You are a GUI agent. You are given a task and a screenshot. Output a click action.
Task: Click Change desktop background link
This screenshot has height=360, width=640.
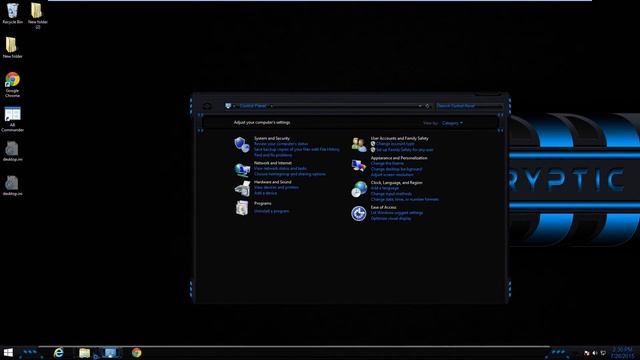[396, 169]
